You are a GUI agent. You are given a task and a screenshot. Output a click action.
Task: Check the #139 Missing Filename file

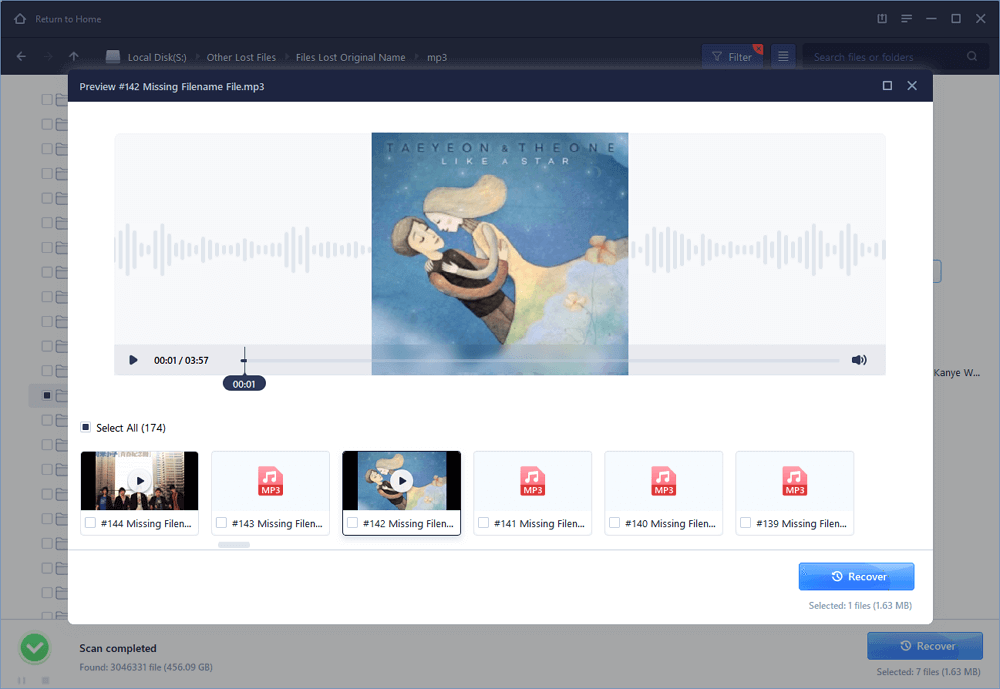[x=746, y=522]
